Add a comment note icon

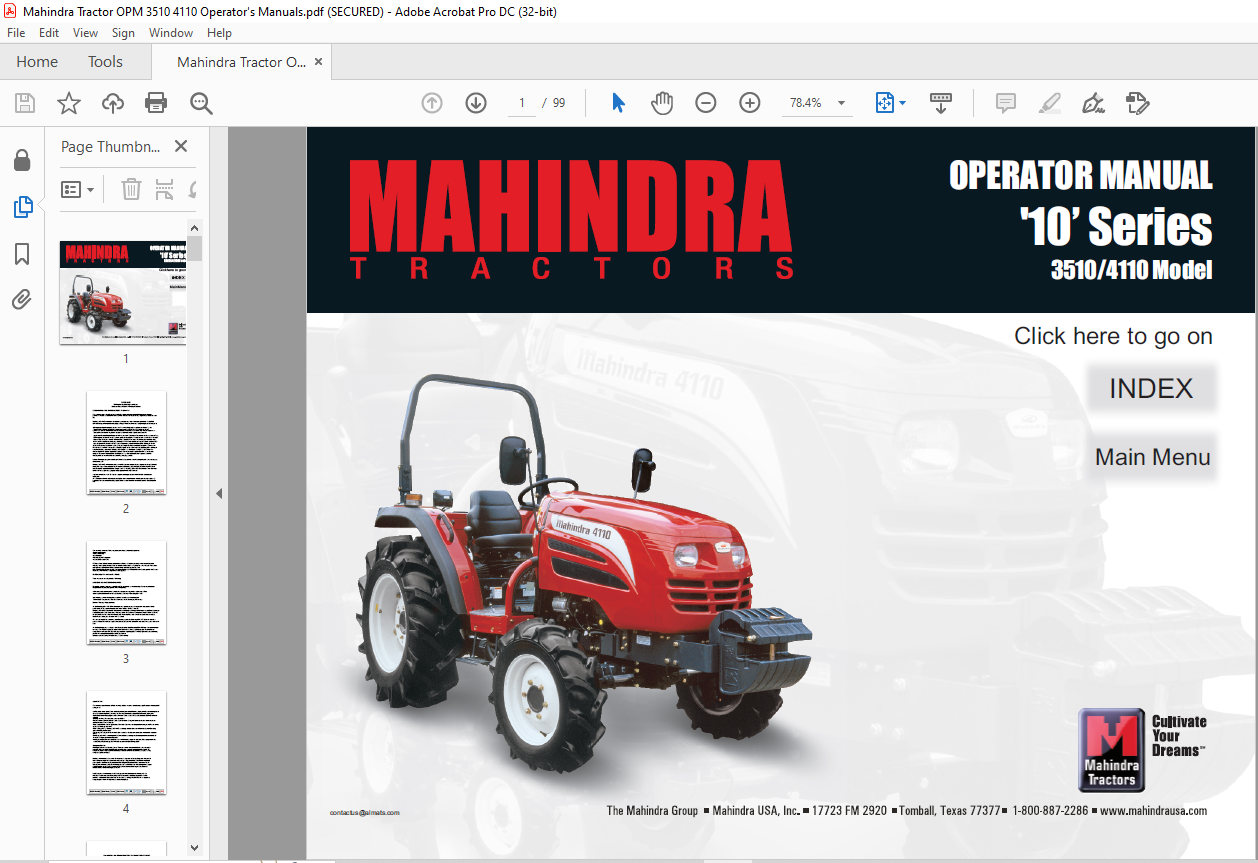click(1005, 103)
